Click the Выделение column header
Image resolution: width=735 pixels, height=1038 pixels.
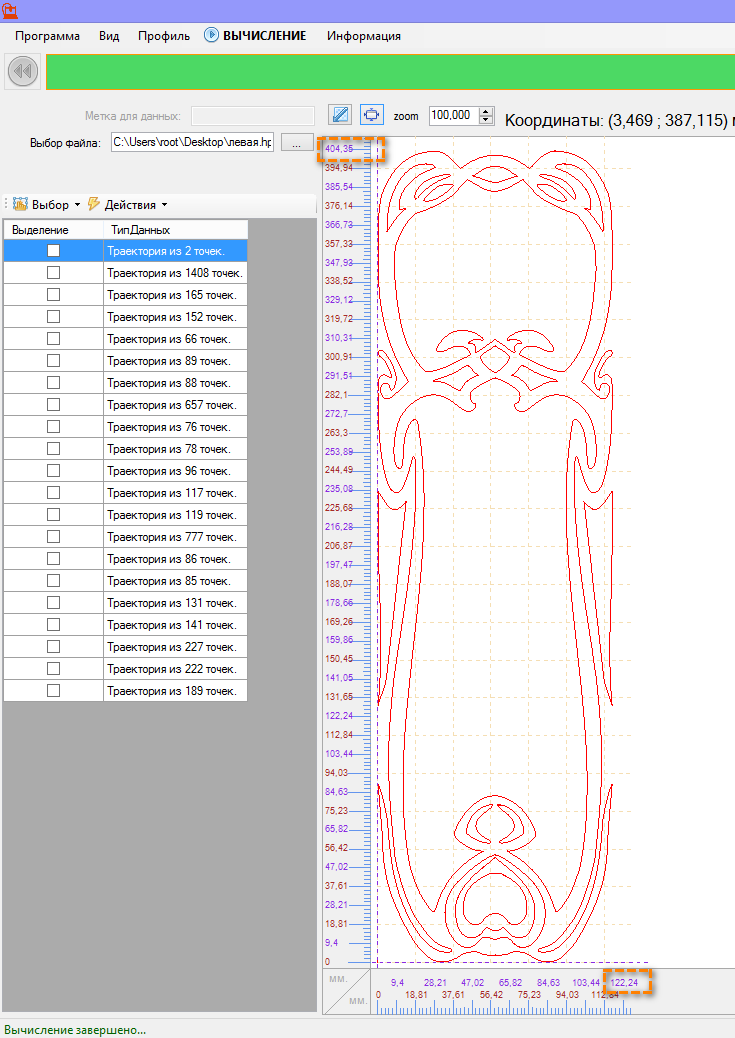(54, 230)
